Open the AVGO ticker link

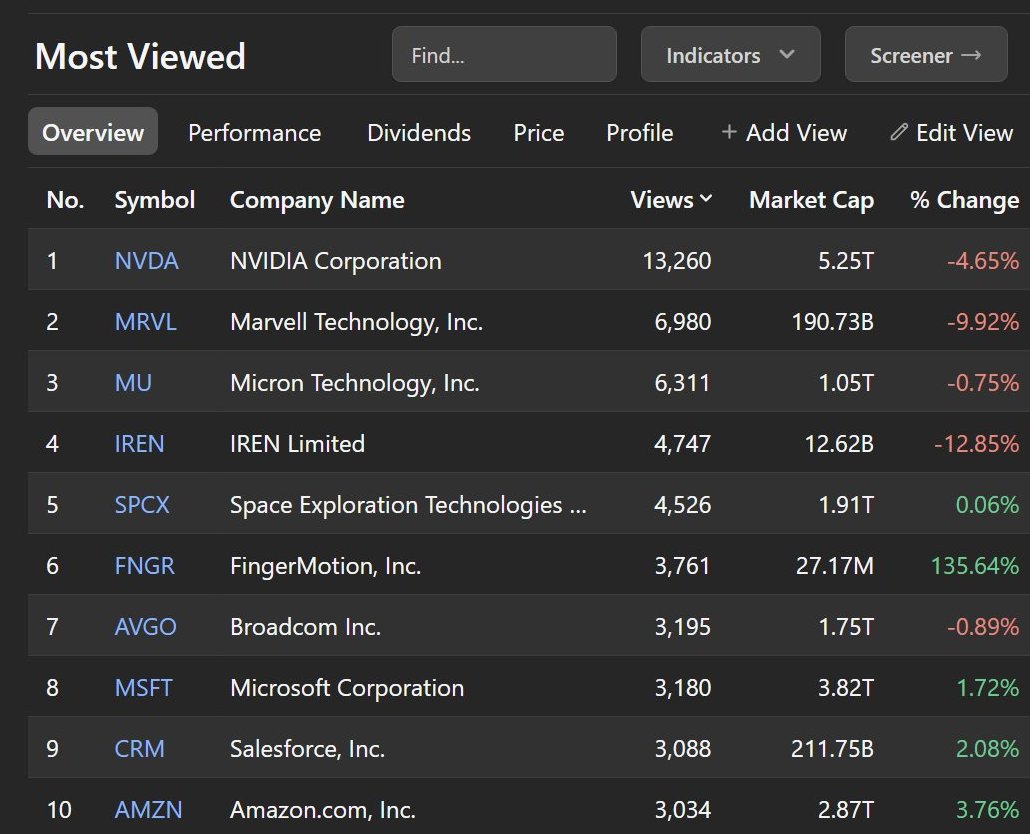[145, 626]
